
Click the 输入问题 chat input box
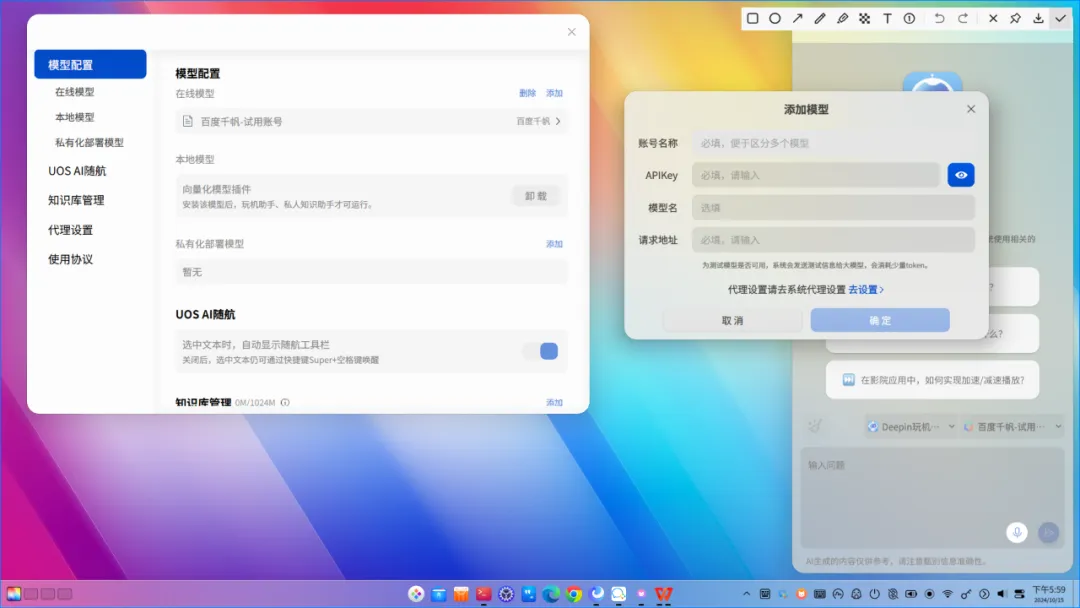[933, 497]
